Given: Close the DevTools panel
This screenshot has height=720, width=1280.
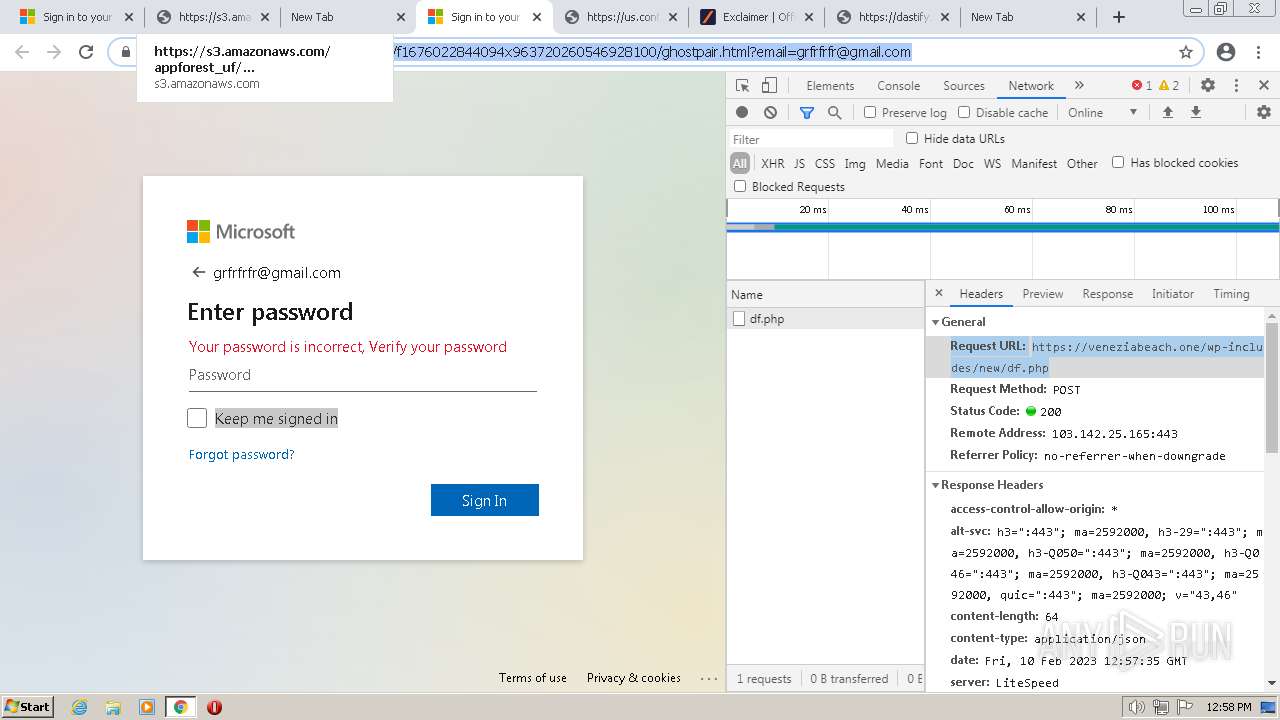Looking at the screenshot, I should coord(1264,86).
